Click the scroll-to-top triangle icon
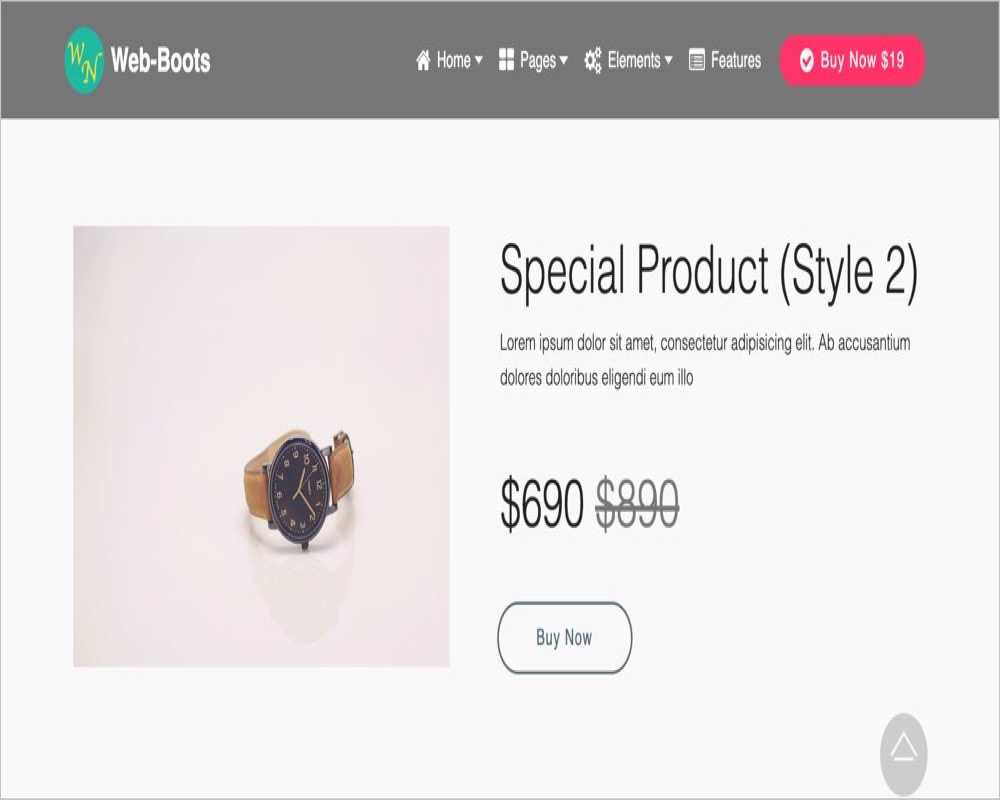This screenshot has width=1000, height=800. click(903, 747)
